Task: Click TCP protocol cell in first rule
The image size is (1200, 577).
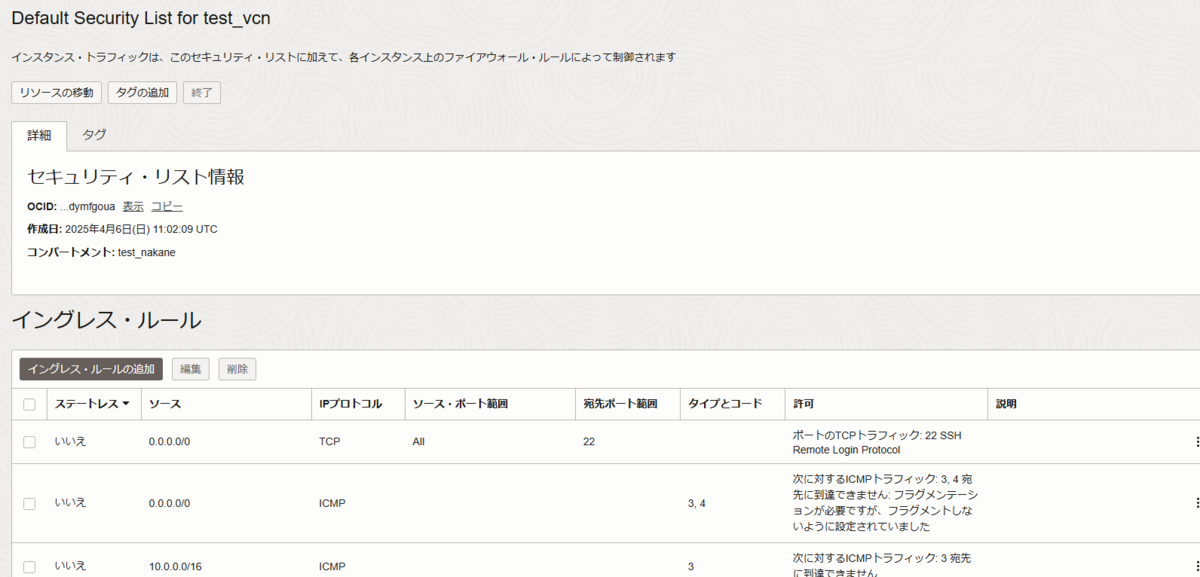Action: [x=329, y=442]
